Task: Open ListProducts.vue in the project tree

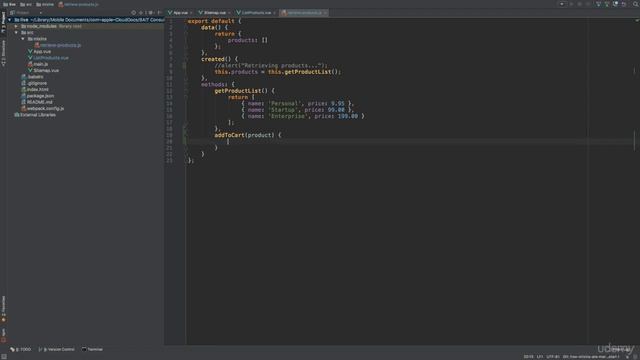Action: pos(51,58)
